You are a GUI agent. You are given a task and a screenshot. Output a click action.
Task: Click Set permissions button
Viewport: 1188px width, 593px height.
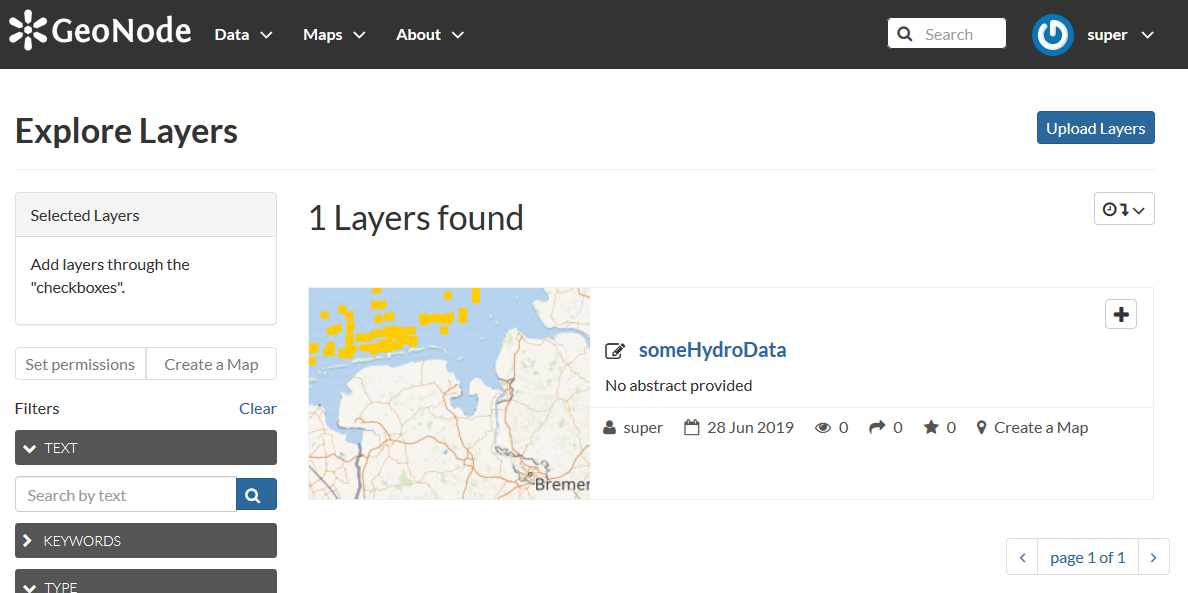point(80,364)
